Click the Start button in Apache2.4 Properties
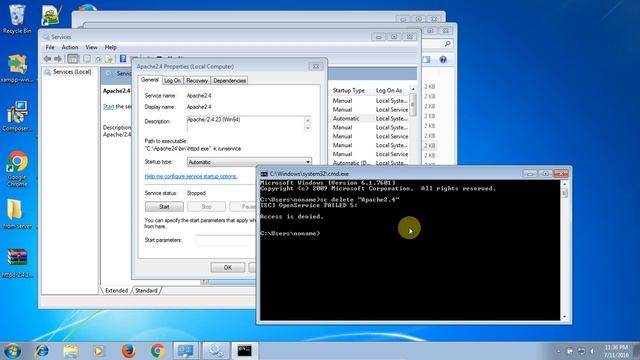The height and width of the screenshot is (360, 640). (164, 207)
